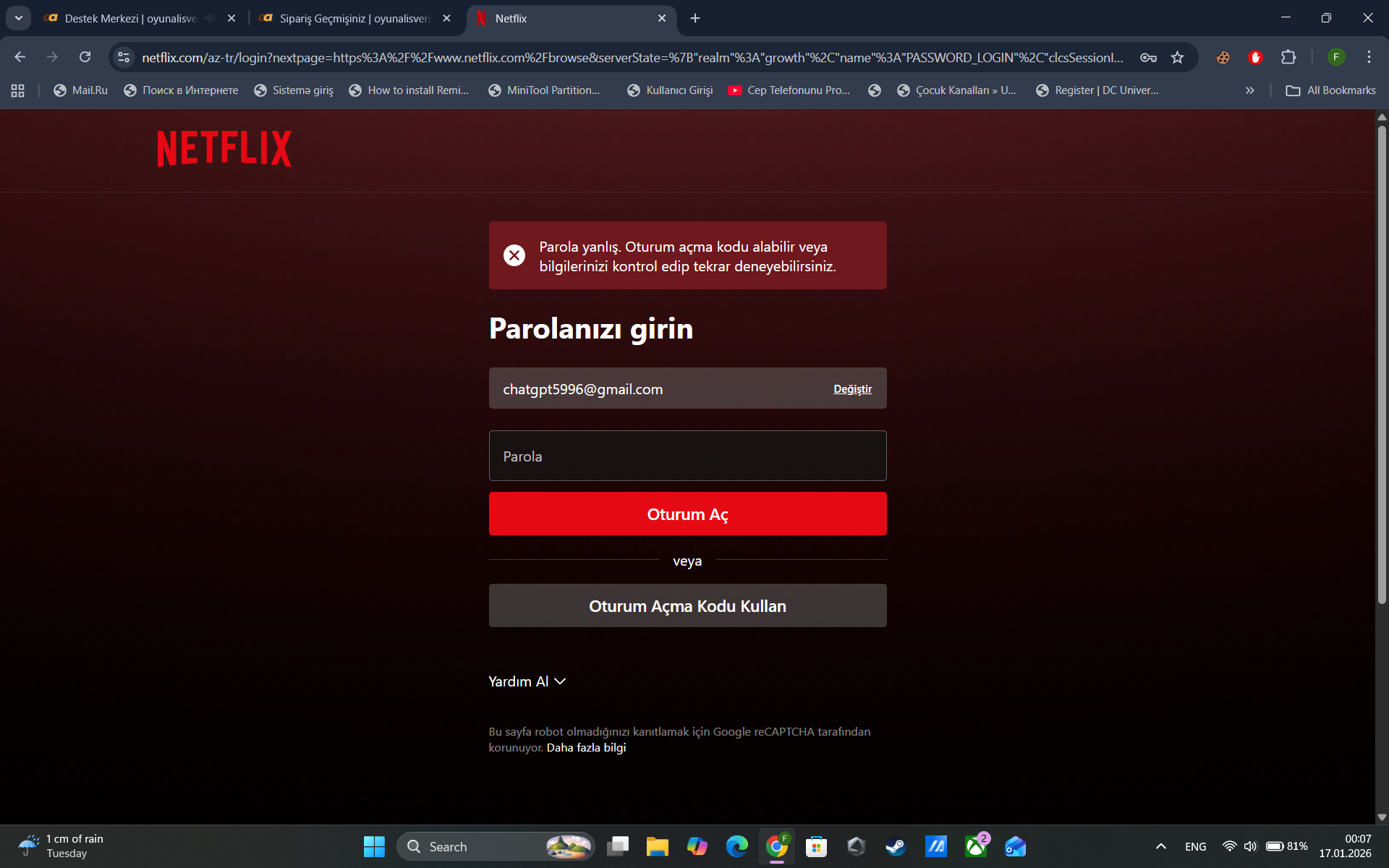Open Task View on the taskbar
1389x868 pixels.
[x=618, y=846]
